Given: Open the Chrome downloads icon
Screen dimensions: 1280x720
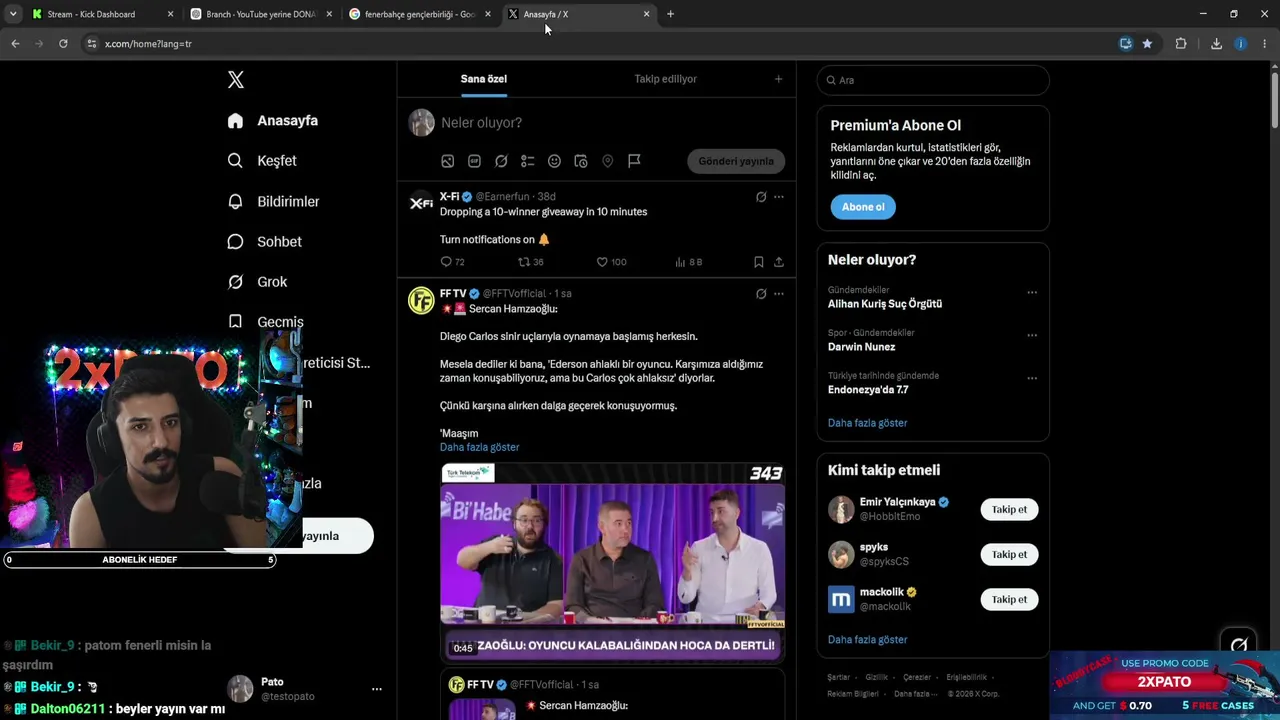Looking at the screenshot, I should coord(1216,44).
